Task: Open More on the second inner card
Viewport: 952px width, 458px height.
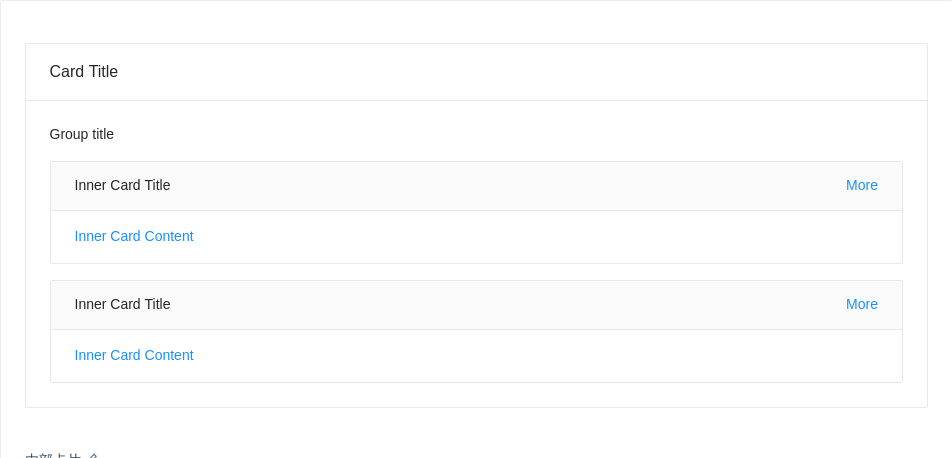Action: [x=861, y=304]
